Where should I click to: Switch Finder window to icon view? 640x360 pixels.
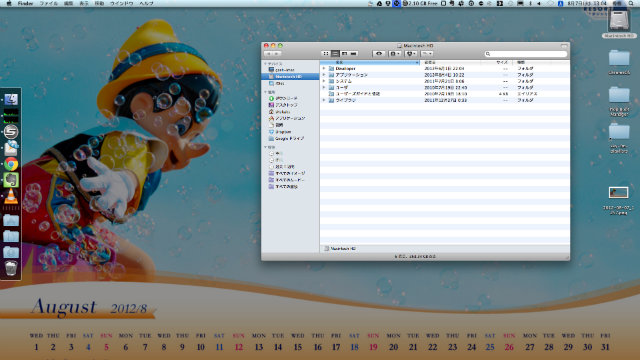[x=325, y=53]
